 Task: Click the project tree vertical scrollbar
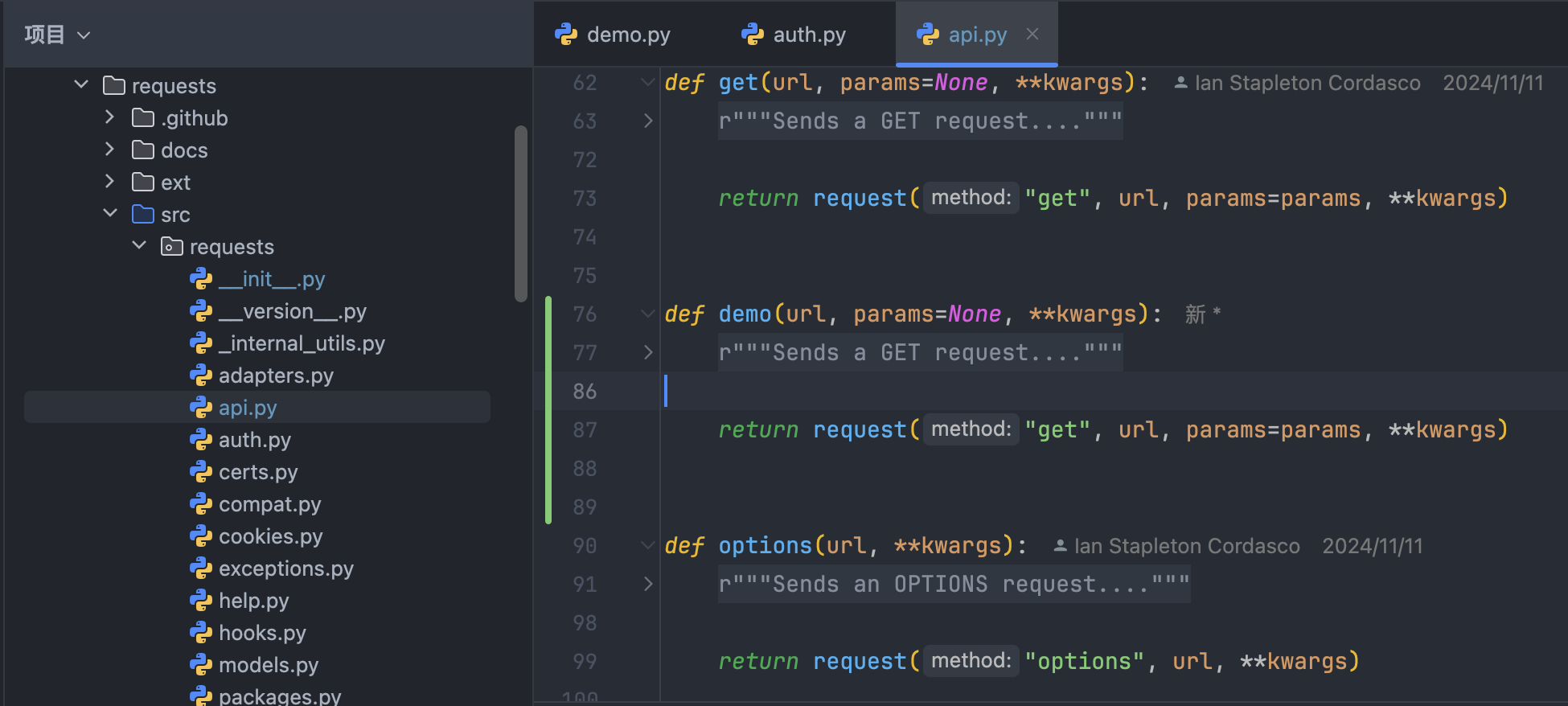coord(520,213)
